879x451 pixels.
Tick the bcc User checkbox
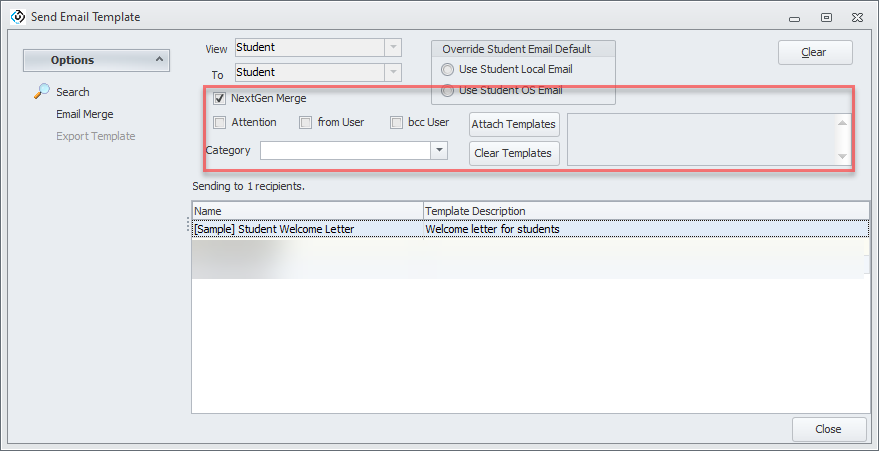pos(397,123)
